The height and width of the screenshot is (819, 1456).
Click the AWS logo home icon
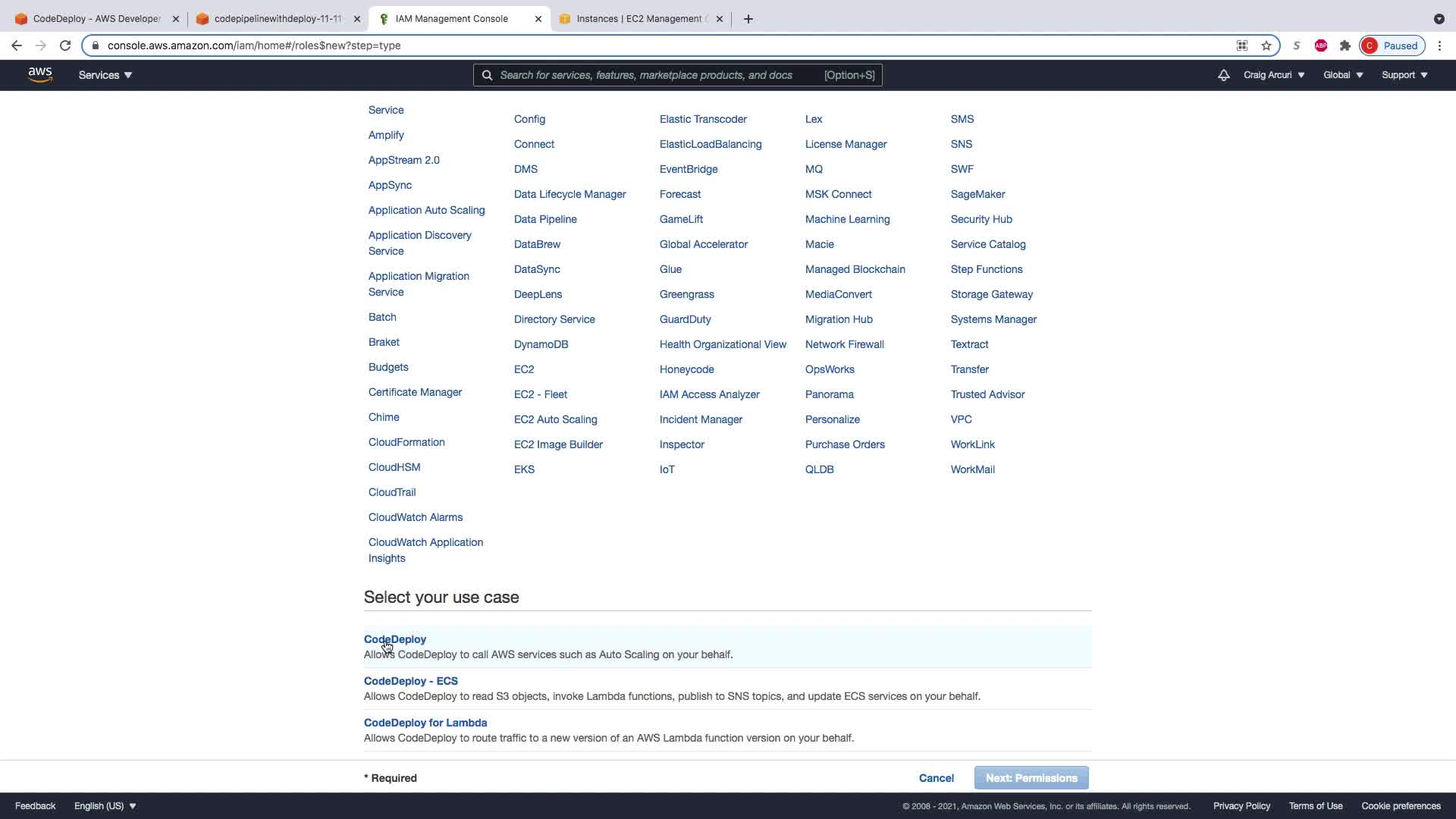[40, 74]
